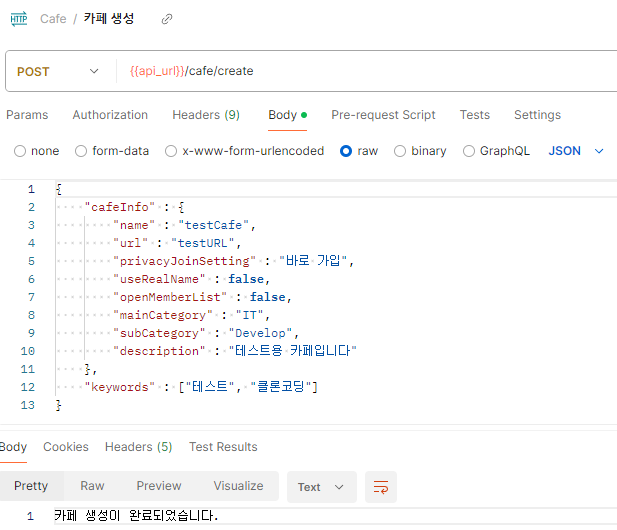
Task: Select the none body type
Action: [20, 151]
